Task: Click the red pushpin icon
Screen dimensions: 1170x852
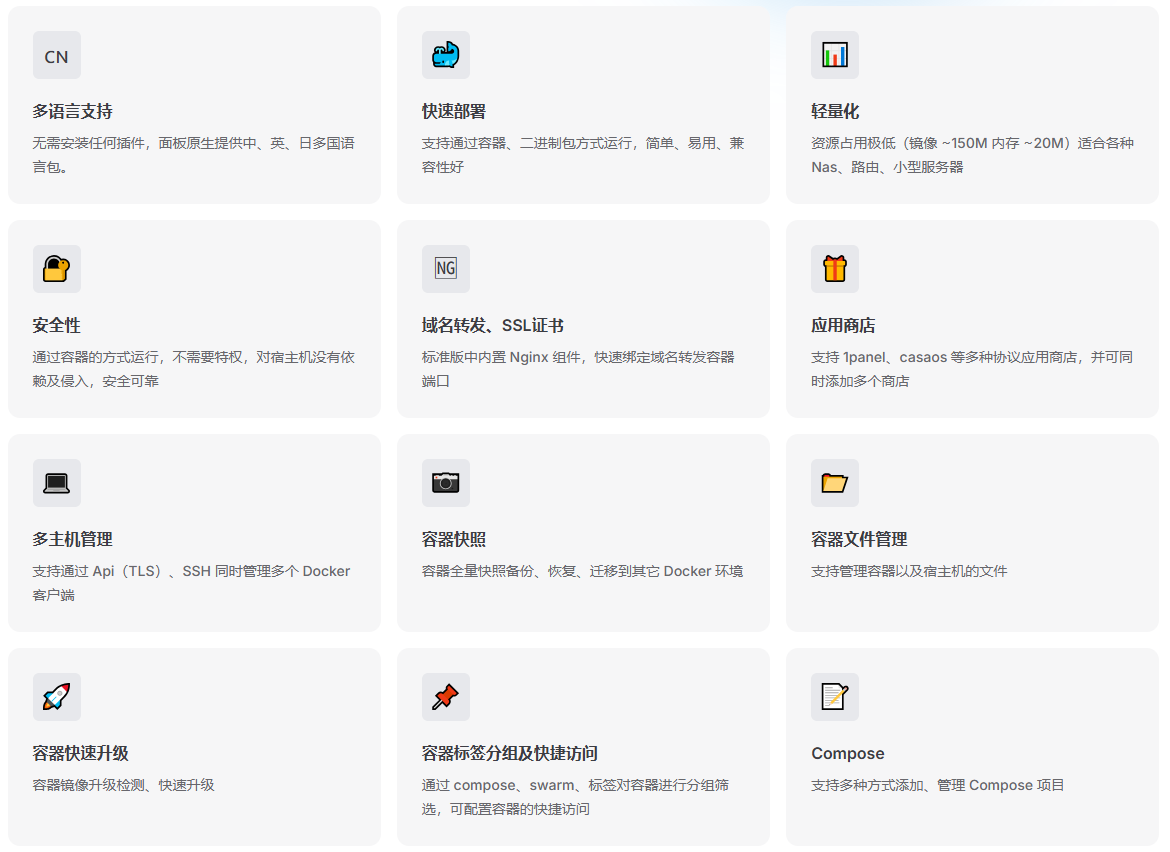Action: [x=445, y=697]
